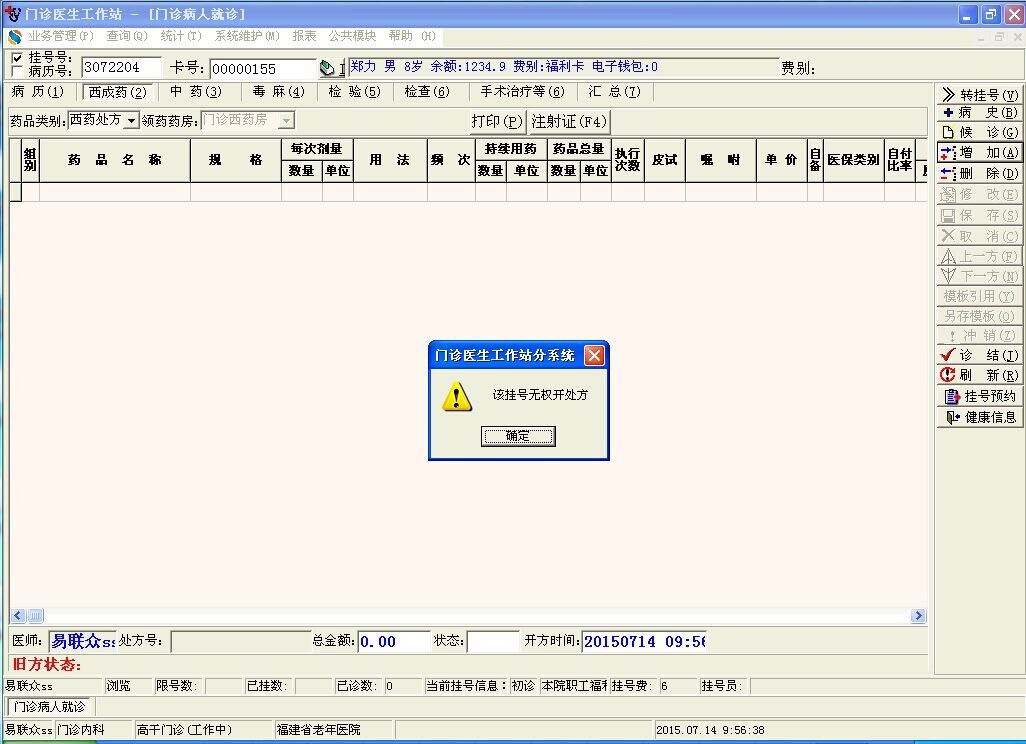Click the 规格 column header

(x=236, y=160)
